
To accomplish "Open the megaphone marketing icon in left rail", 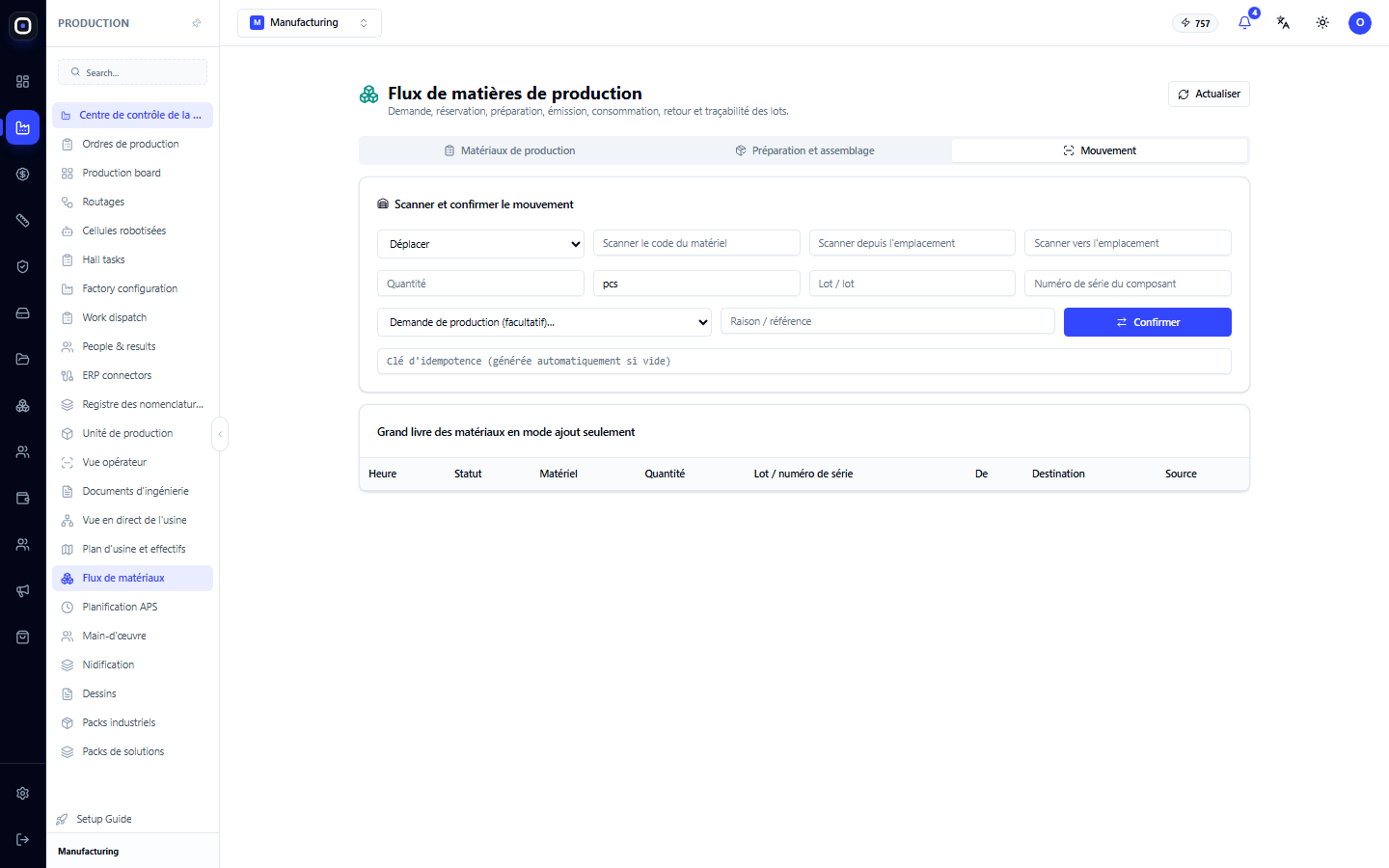I will click(x=23, y=591).
